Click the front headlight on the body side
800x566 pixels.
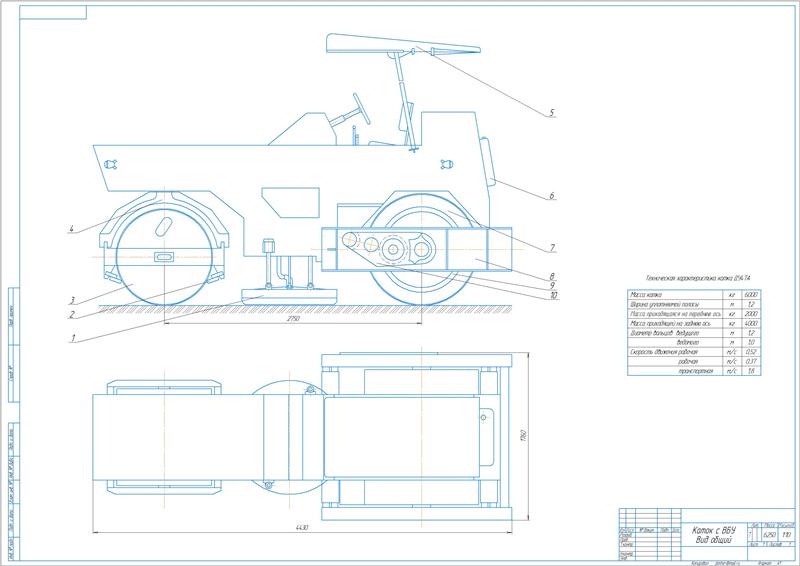[x=111, y=164]
